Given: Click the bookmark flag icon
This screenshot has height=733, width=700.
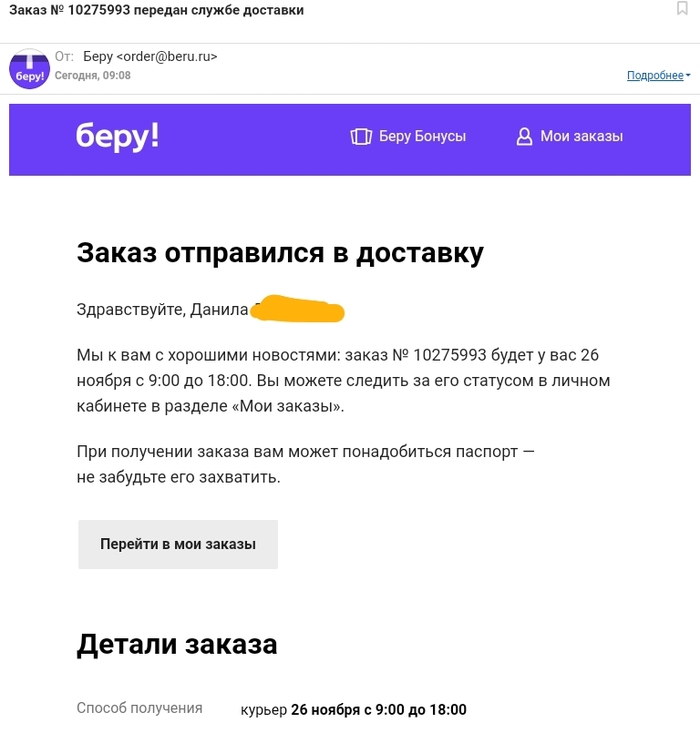Looking at the screenshot, I should coord(682,9).
